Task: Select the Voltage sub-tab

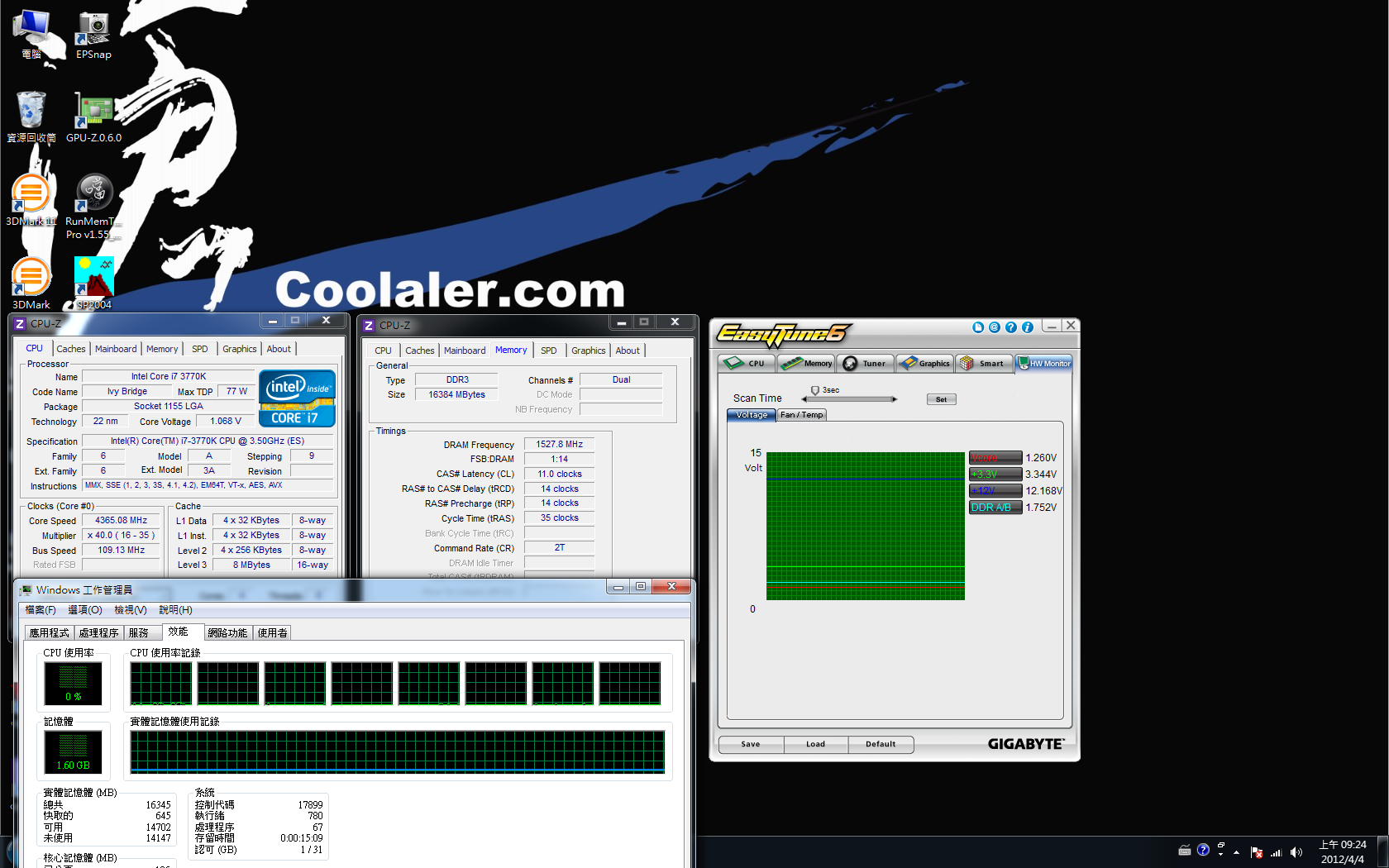Action: pos(752,415)
